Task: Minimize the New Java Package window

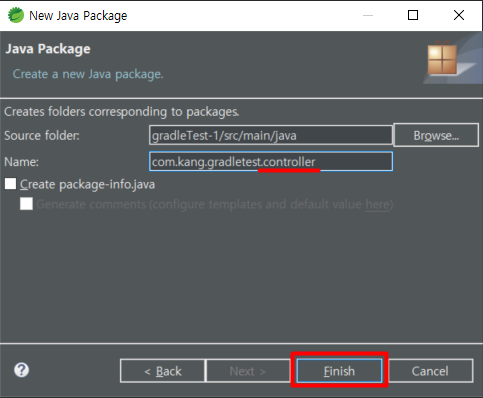Action: point(368,15)
